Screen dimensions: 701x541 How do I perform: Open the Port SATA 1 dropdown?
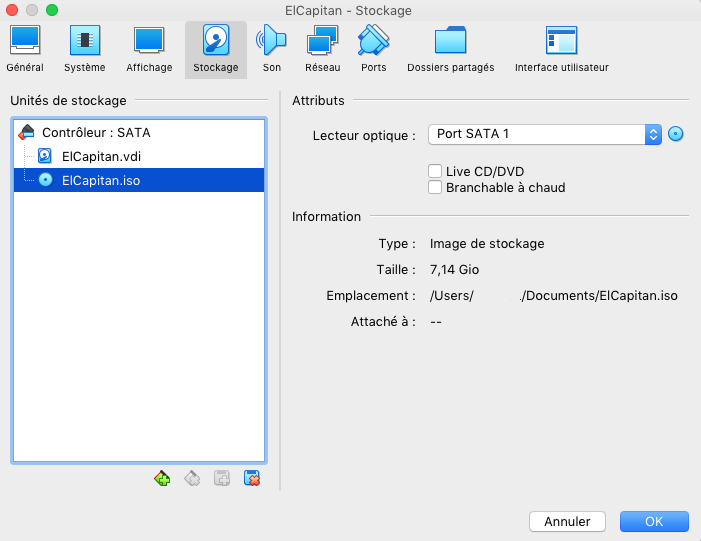click(x=545, y=134)
